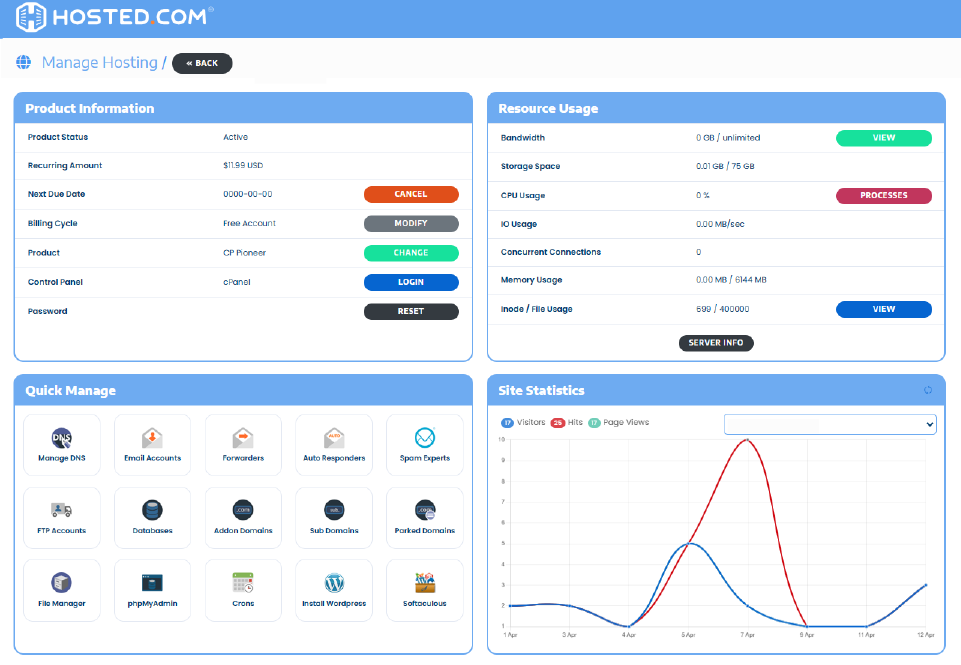The height and width of the screenshot is (665, 961).
Task: Click the Manage Hosting breadcrumb link
Action: click(x=99, y=63)
